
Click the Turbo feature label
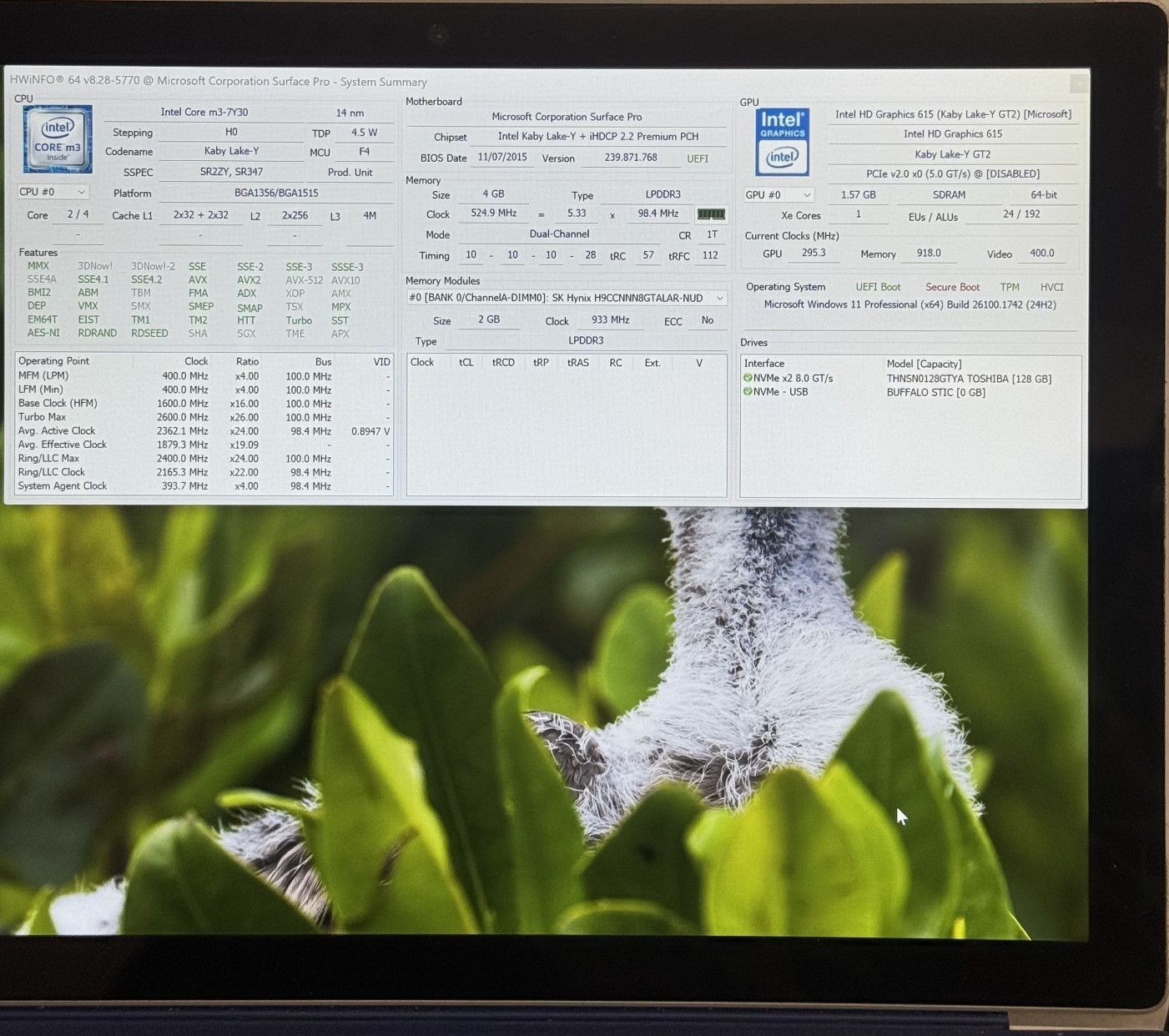tap(299, 320)
